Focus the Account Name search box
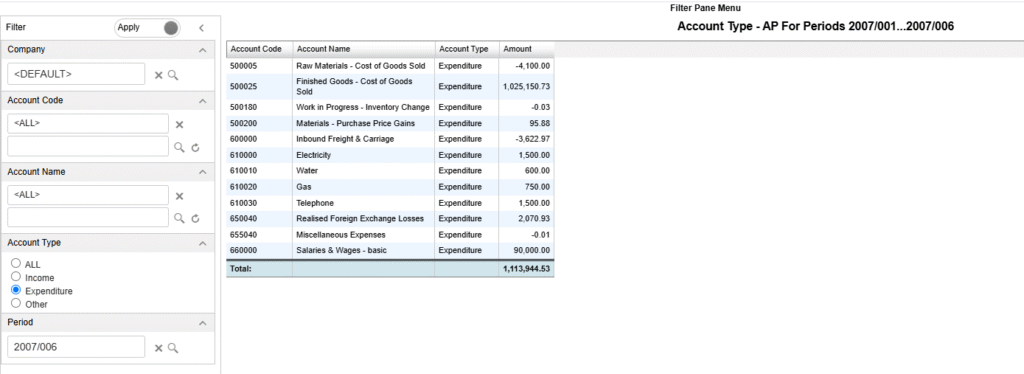 [88, 217]
